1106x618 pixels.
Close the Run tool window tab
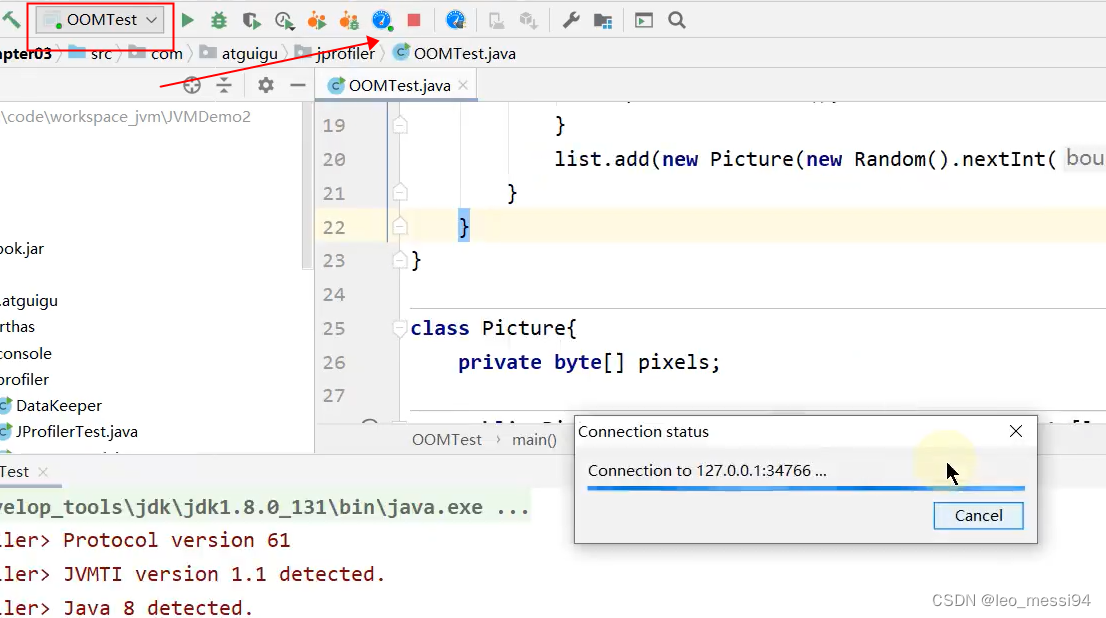tap(43, 472)
